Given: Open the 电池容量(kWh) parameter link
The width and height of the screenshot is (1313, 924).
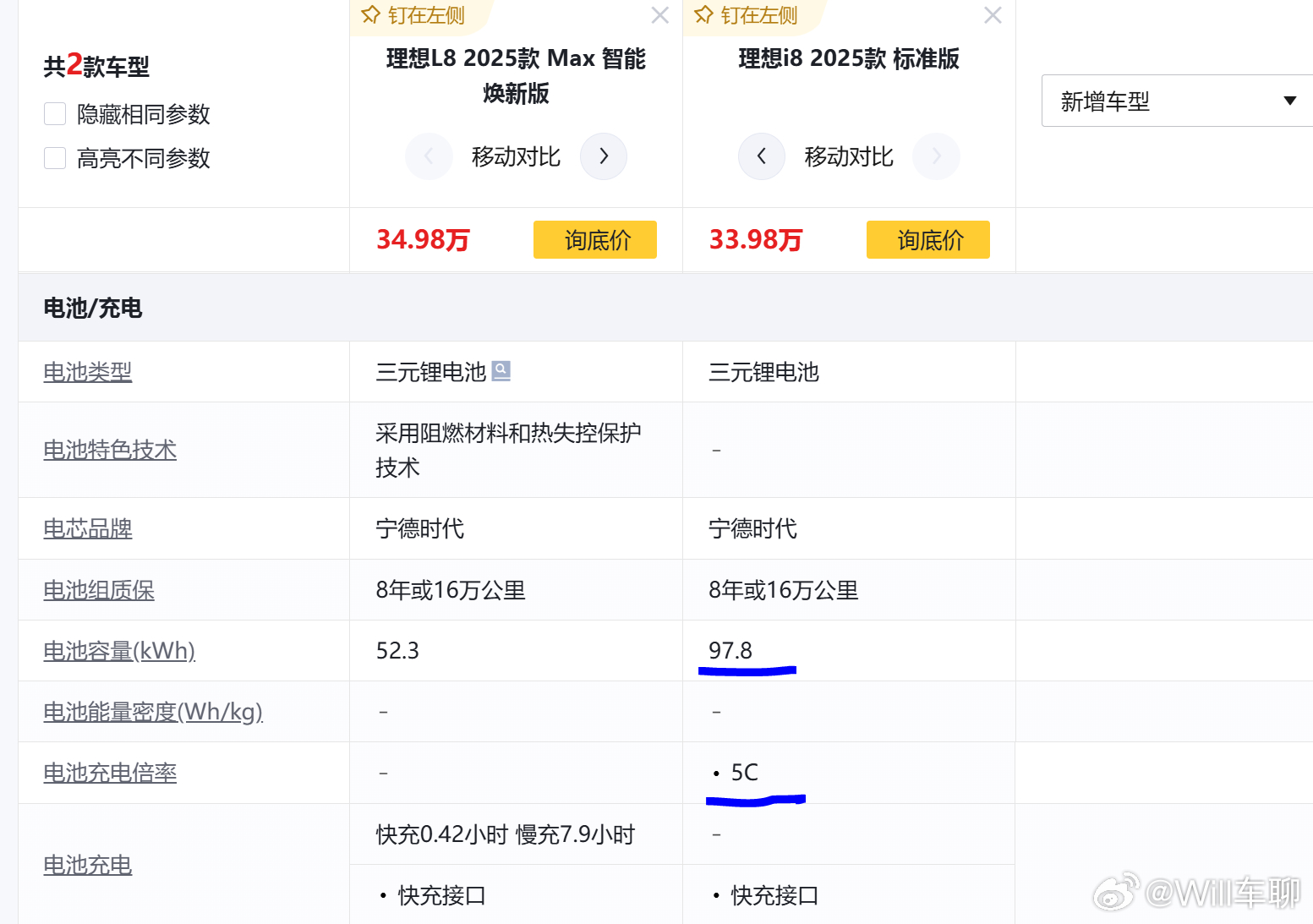Looking at the screenshot, I should pos(119,651).
